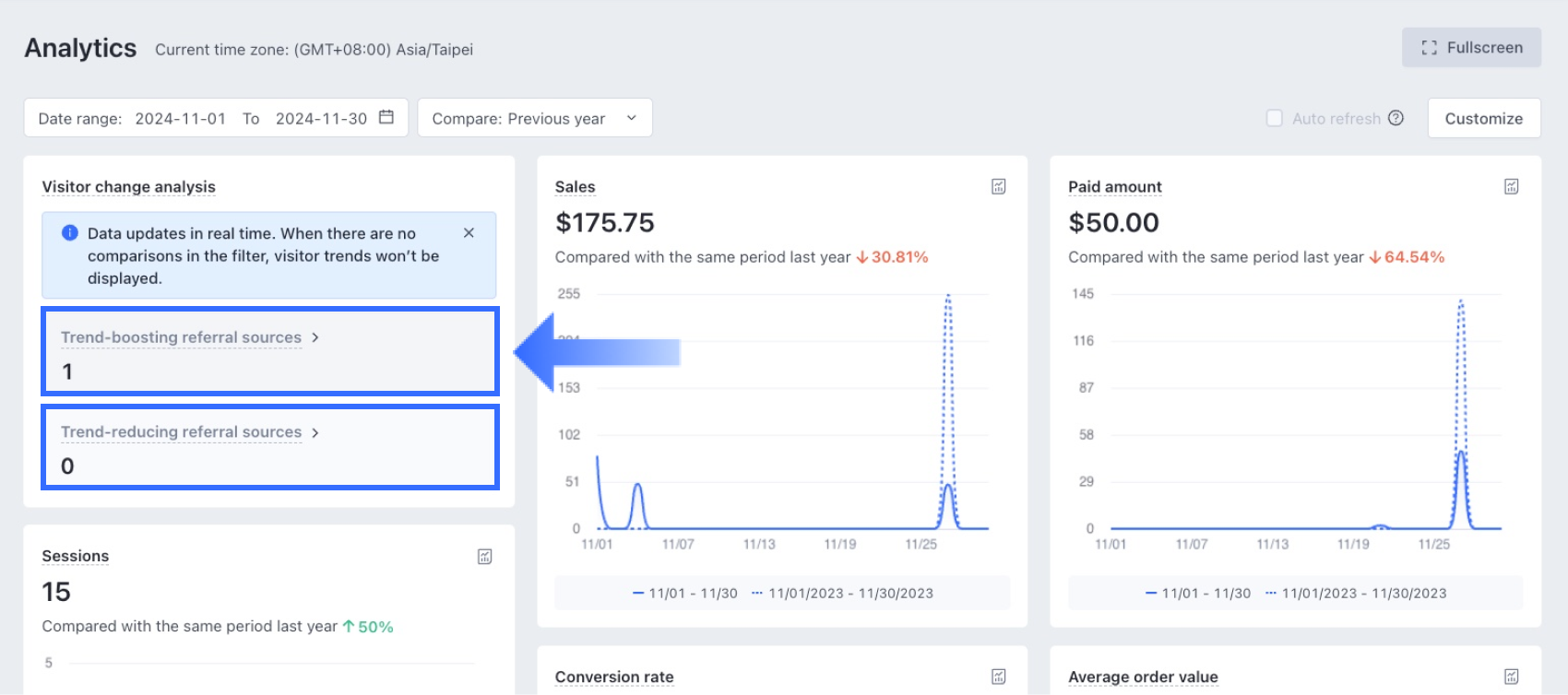Enable the Auto refresh checkbox
This screenshot has height=695, width=1568.
[x=1275, y=118]
